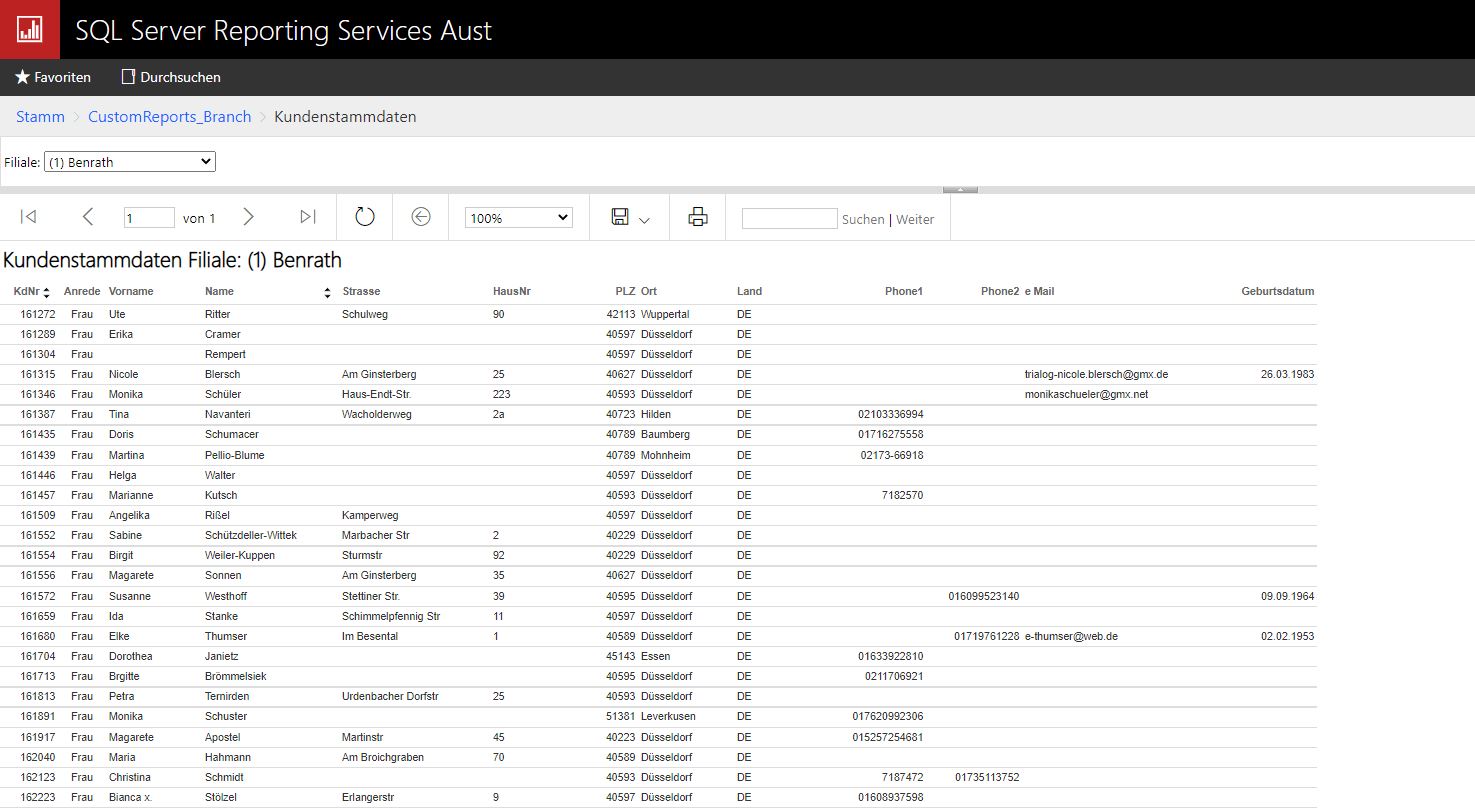Collapse the parameter area with splitter arrow

[x=960, y=189]
